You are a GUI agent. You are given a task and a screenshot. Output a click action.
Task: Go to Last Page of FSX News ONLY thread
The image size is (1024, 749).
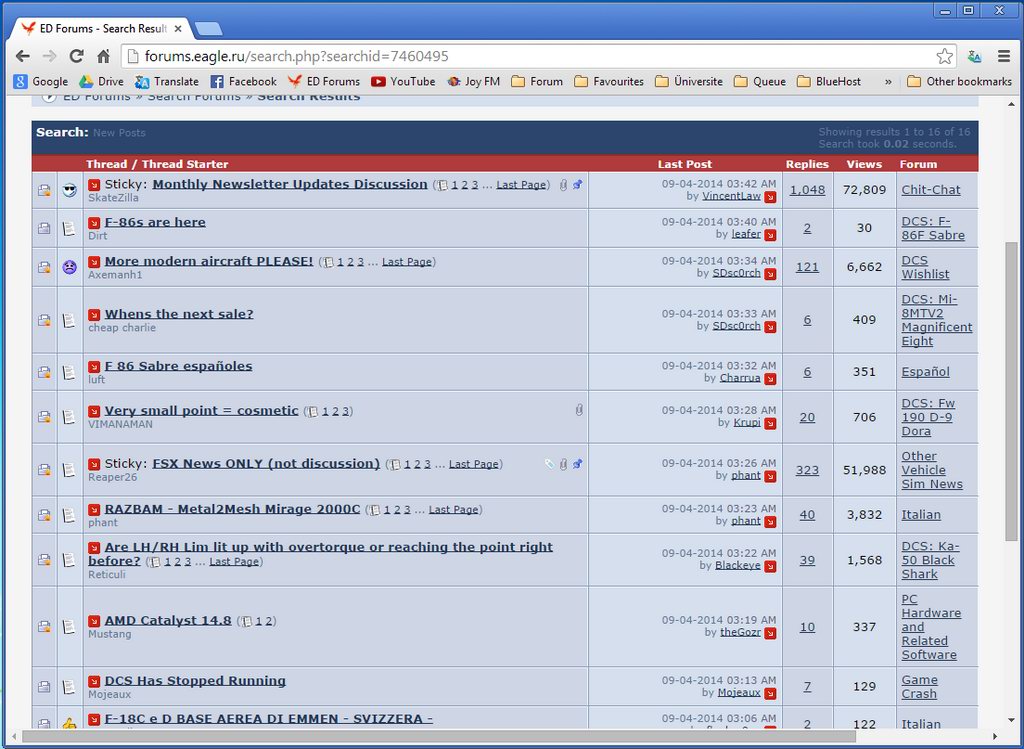click(473, 464)
